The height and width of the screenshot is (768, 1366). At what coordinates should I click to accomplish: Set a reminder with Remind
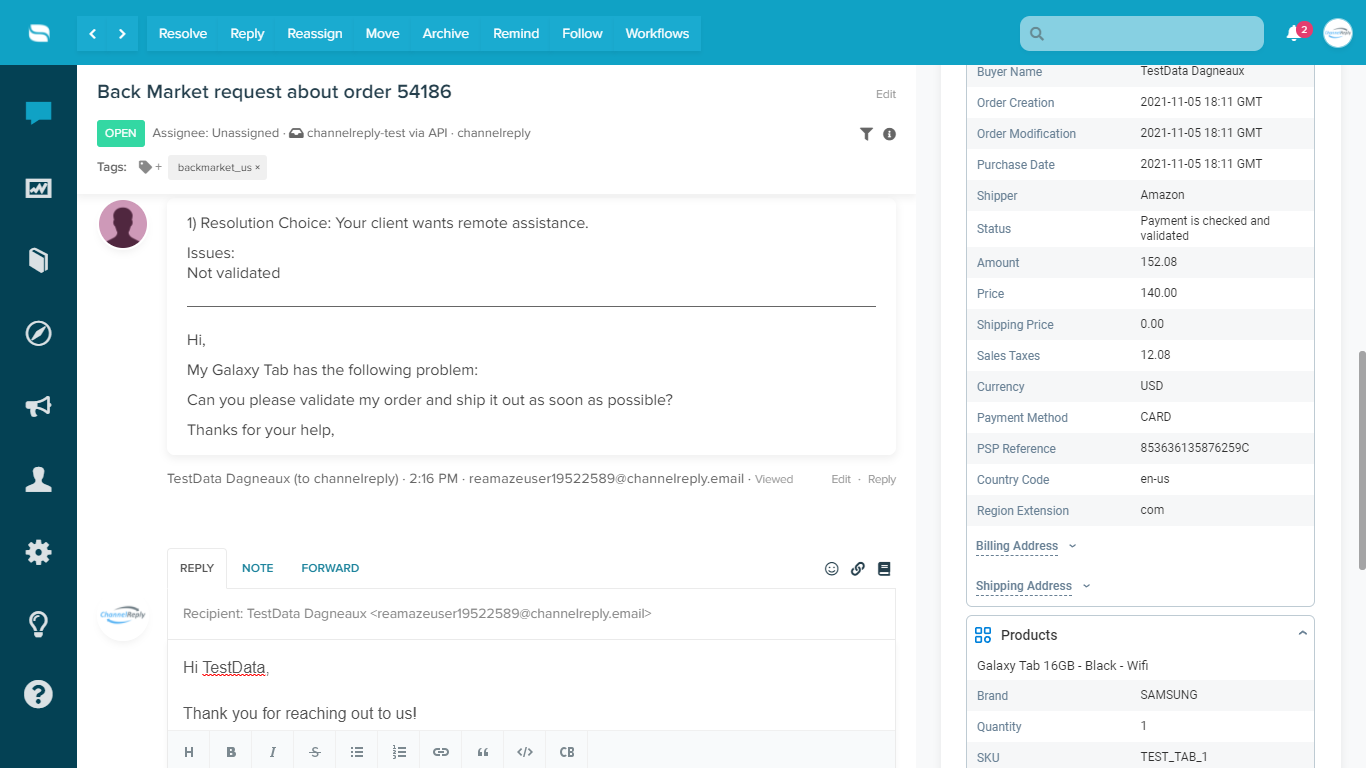tap(516, 33)
